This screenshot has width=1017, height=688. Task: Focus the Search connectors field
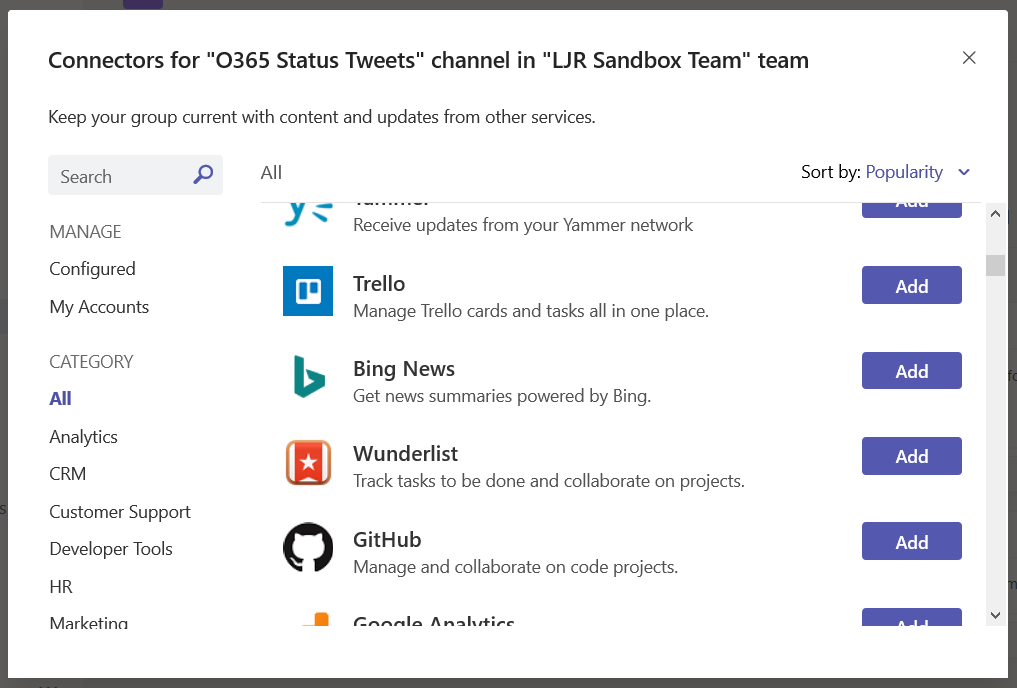(x=135, y=175)
